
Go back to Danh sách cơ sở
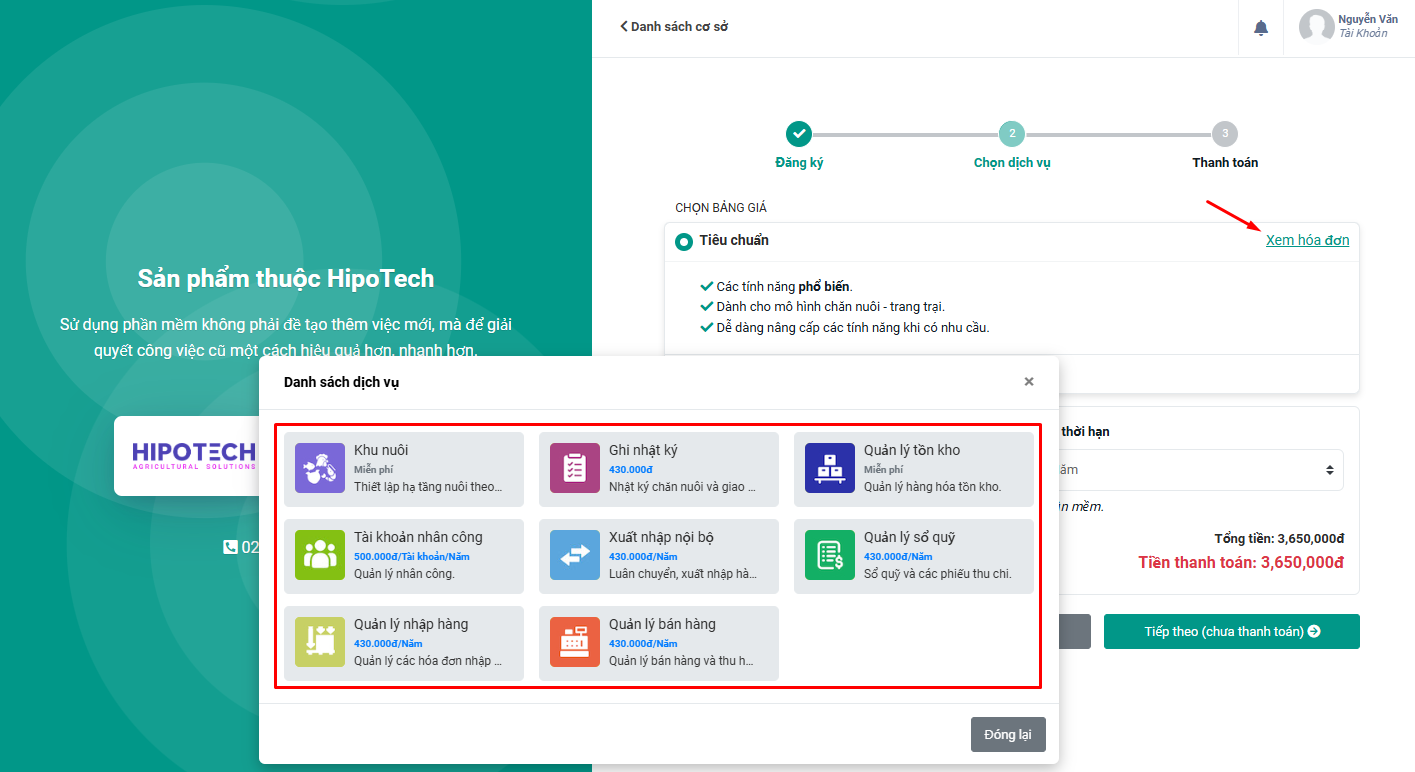674,27
